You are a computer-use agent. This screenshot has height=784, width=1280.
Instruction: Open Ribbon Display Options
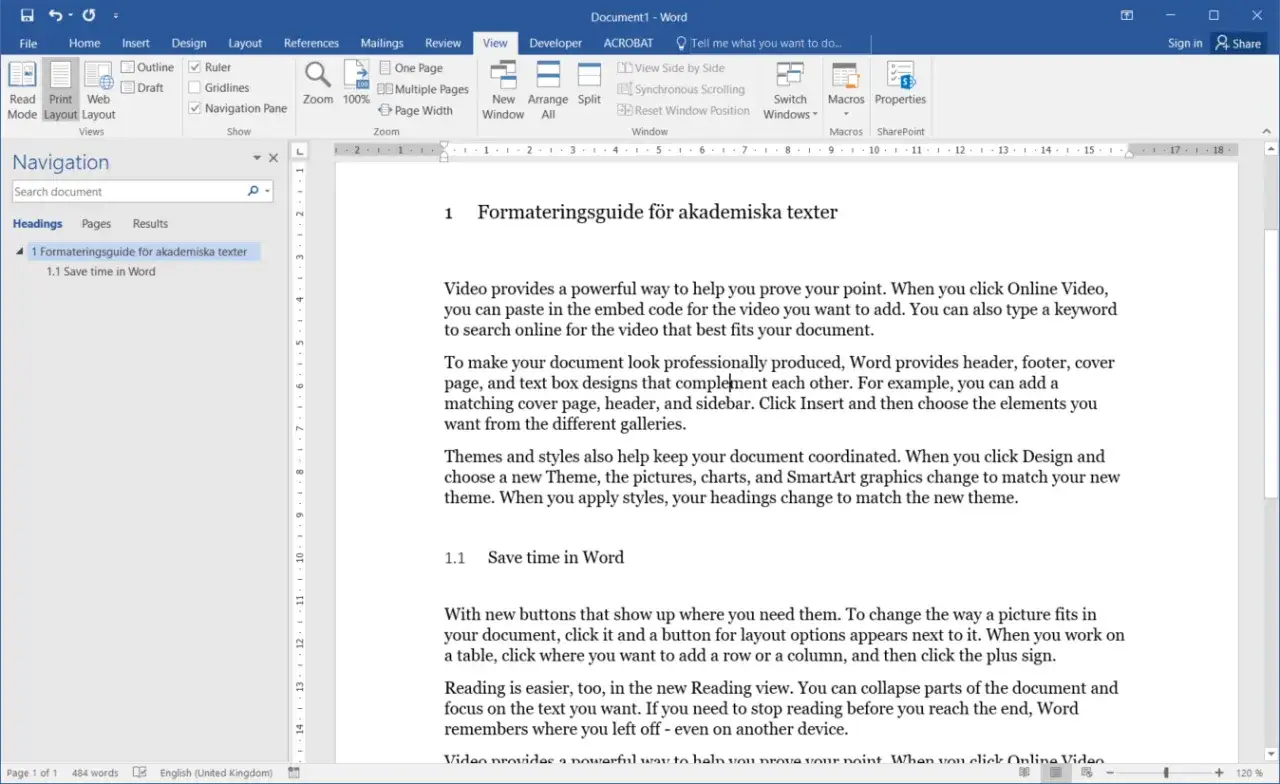point(1127,15)
